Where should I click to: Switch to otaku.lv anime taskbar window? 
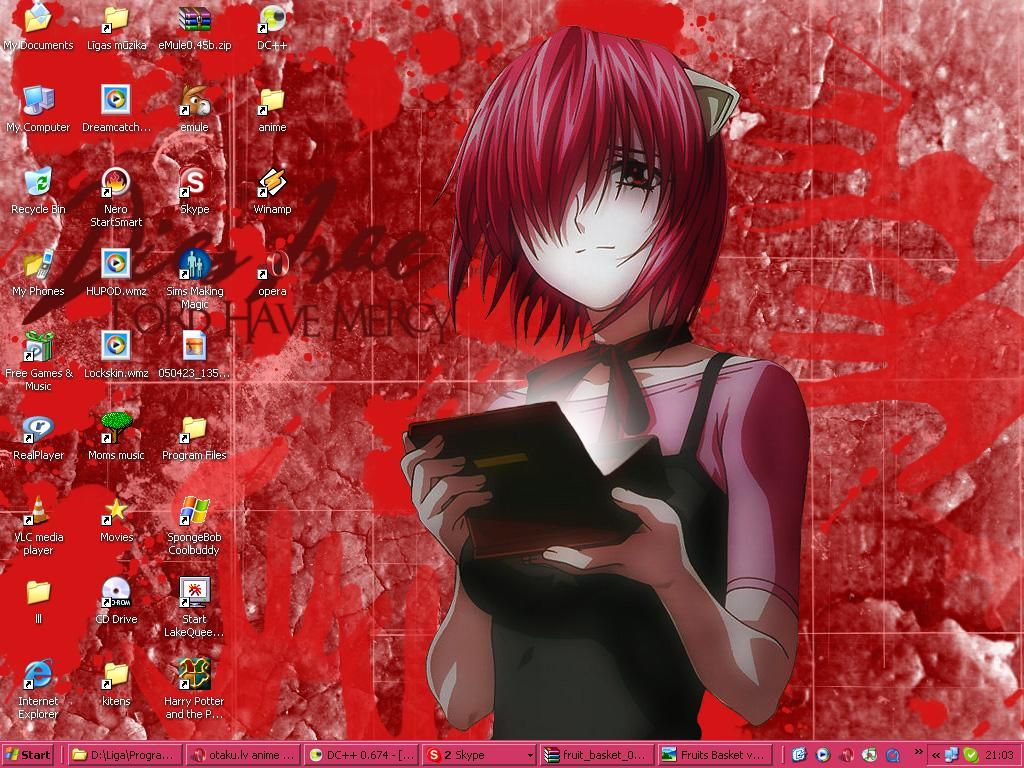click(244, 755)
